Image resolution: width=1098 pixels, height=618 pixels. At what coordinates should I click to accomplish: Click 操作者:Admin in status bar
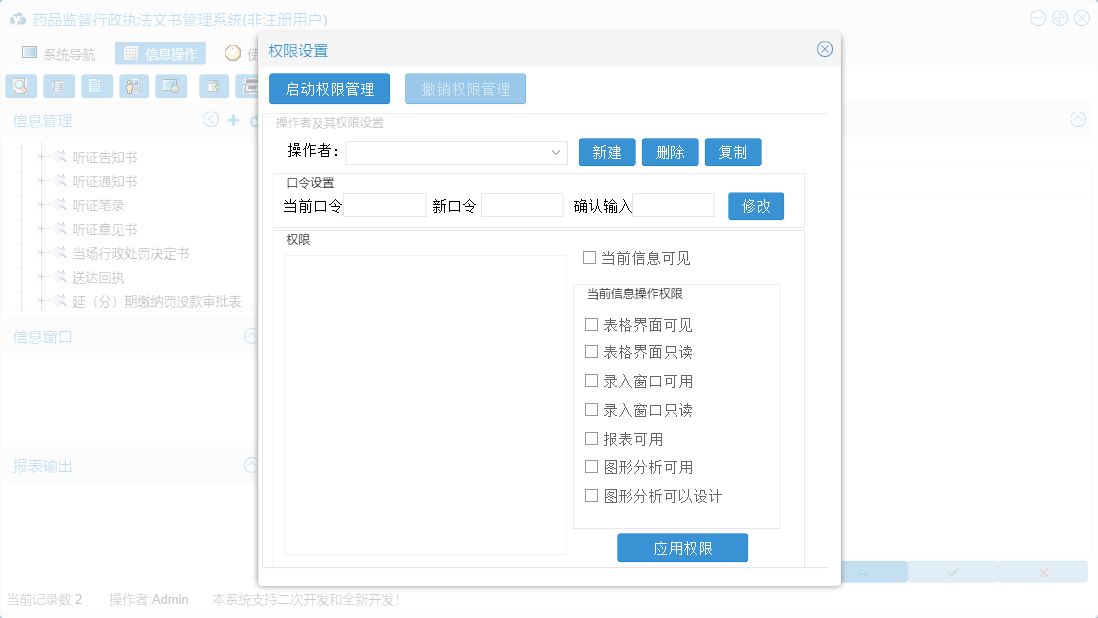click(x=148, y=599)
